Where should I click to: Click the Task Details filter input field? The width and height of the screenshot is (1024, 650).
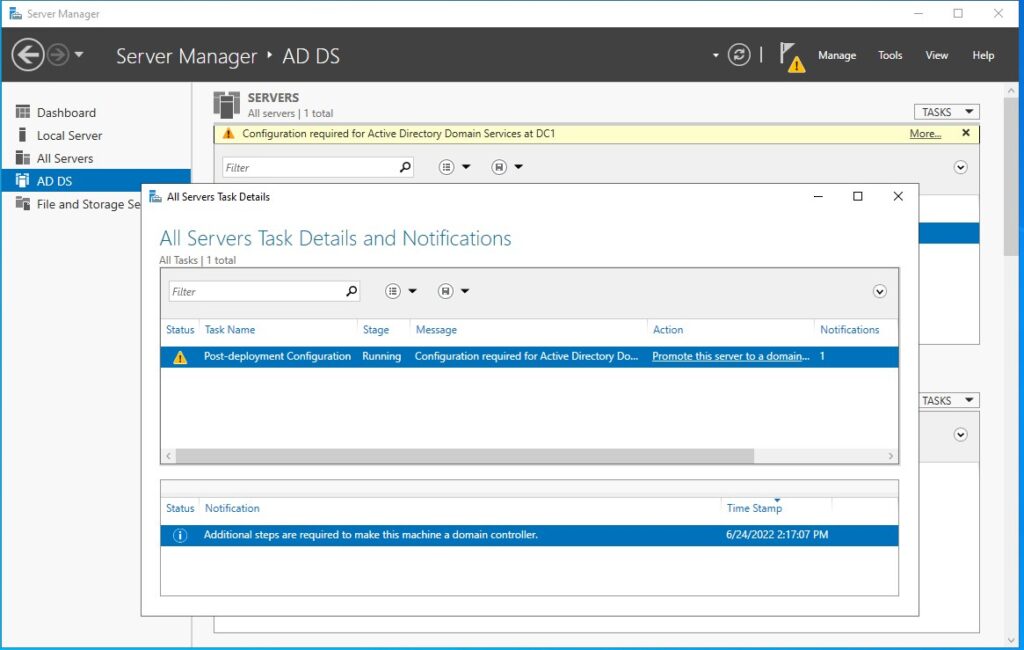256,291
